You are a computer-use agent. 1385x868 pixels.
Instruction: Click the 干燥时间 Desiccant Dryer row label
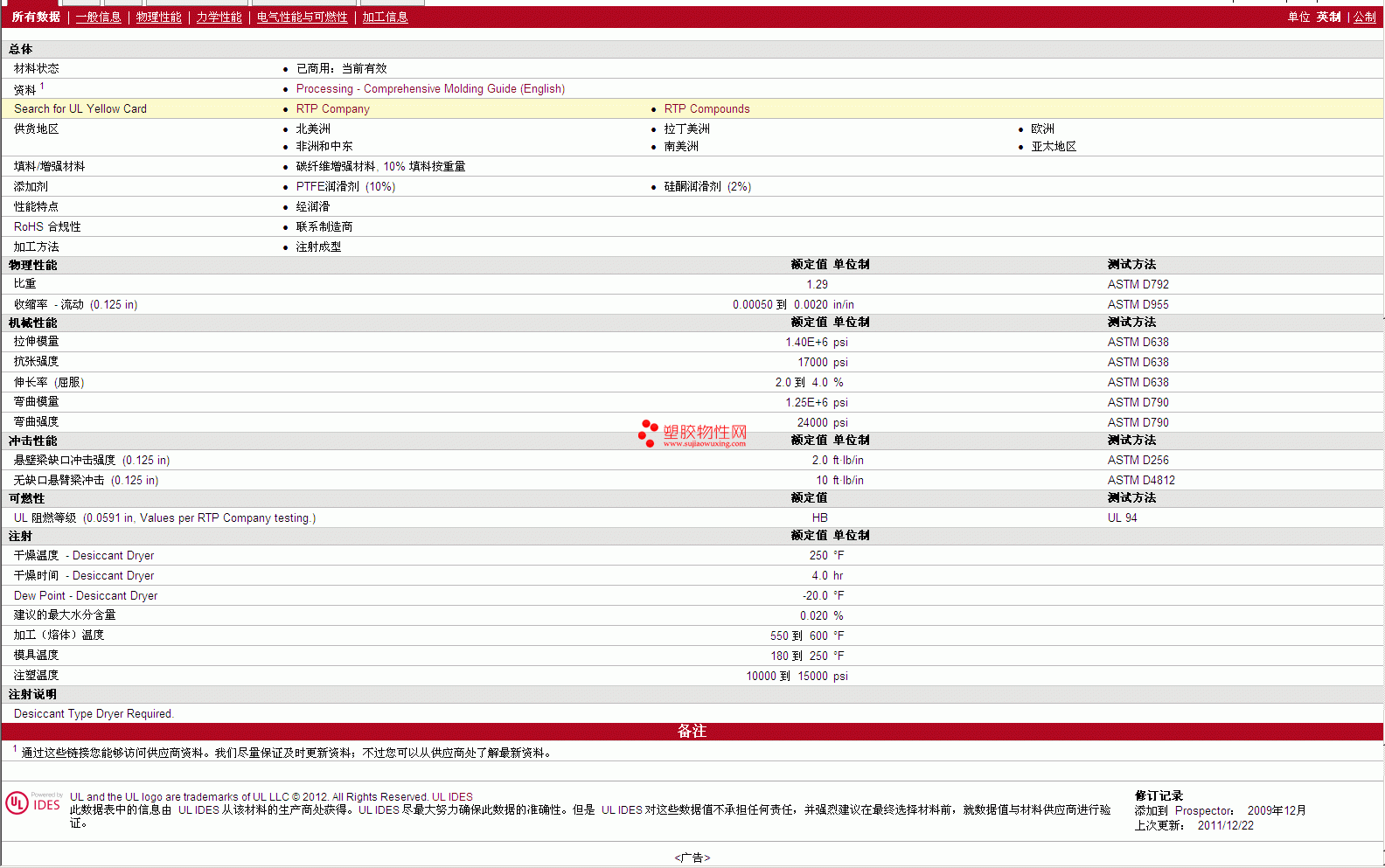(84, 575)
